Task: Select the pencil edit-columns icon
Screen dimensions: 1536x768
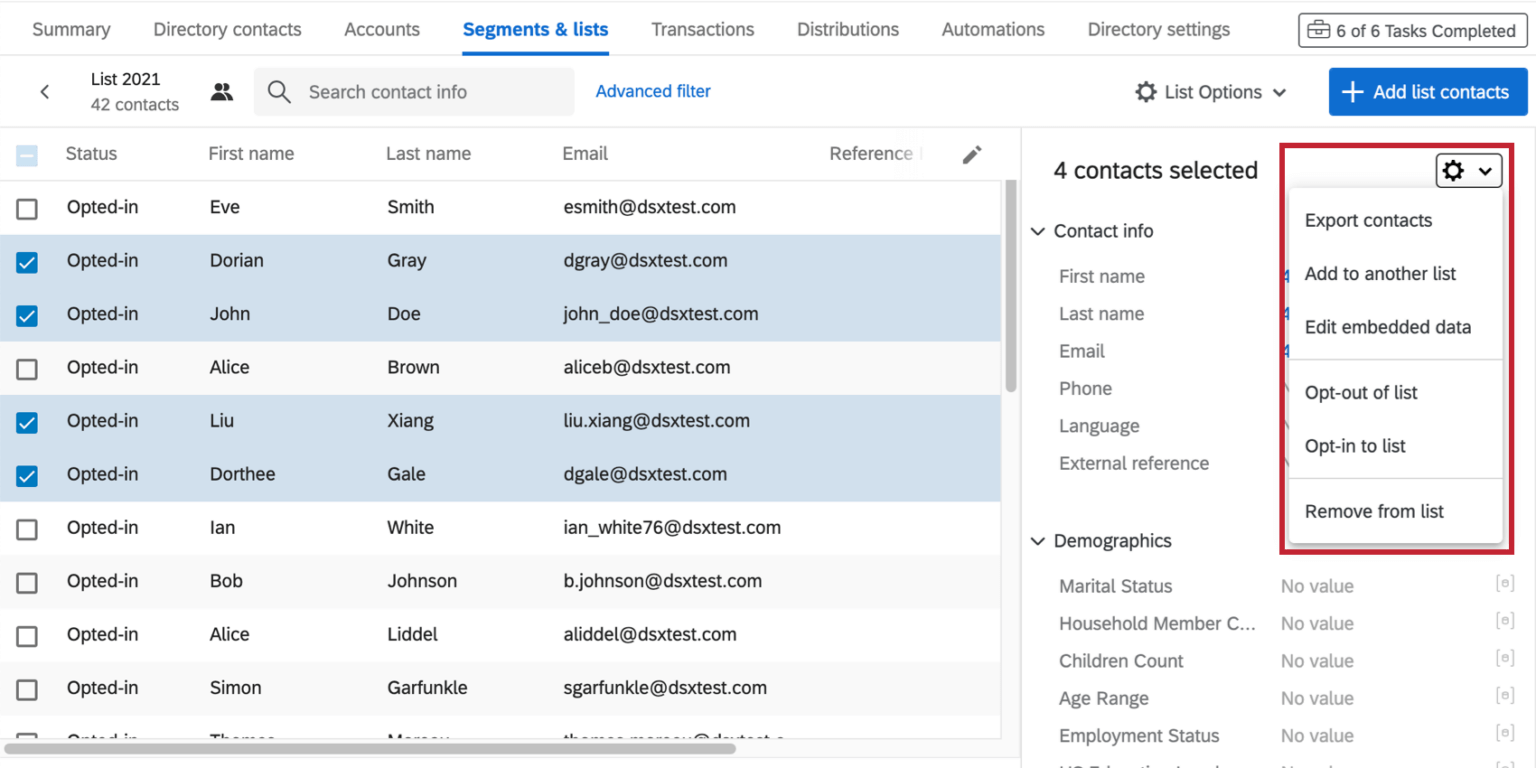Action: (x=971, y=153)
